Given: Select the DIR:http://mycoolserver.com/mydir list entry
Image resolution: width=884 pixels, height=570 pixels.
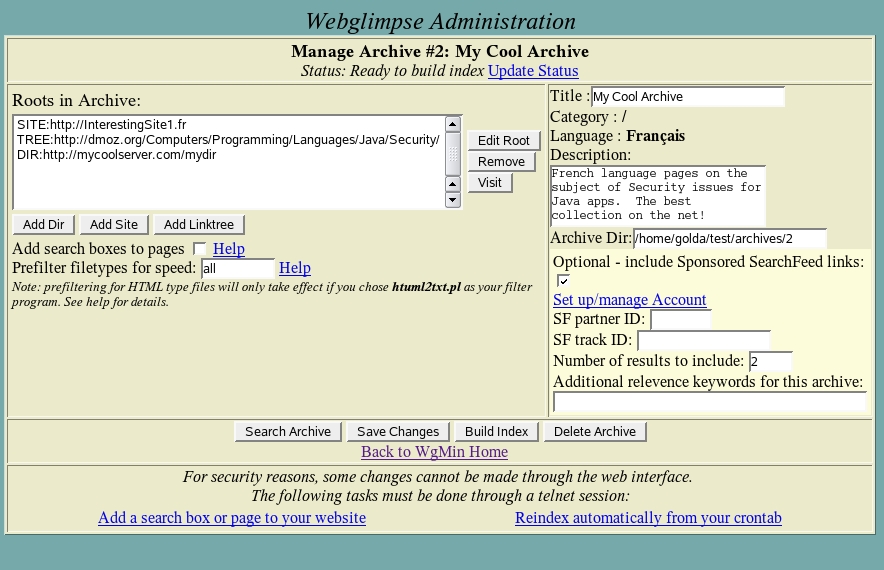Looking at the screenshot, I should 117,155.
